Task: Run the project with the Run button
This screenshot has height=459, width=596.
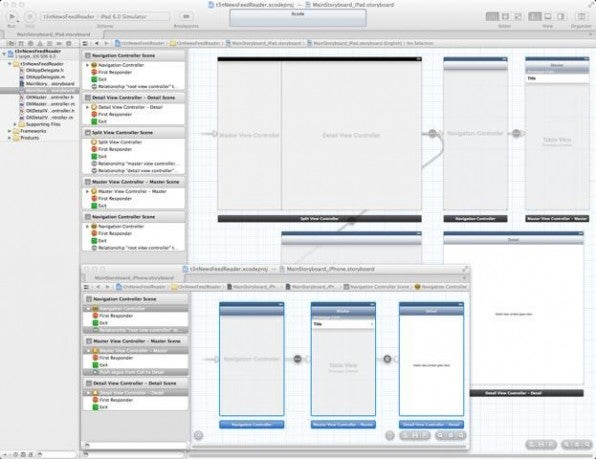Action: [12, 16]
